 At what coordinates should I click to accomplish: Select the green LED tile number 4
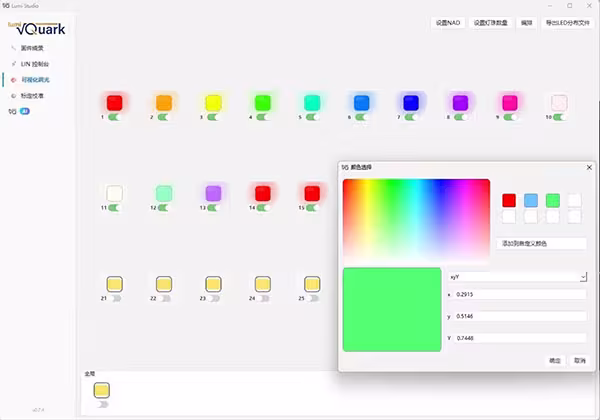262,103
